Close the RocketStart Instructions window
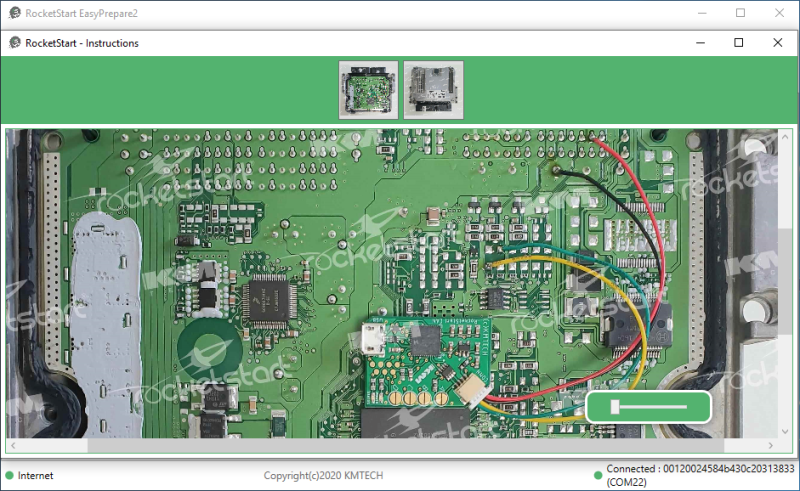Image resolution: width=800 pixels, height=491 pixels. (x=777, y=43)
